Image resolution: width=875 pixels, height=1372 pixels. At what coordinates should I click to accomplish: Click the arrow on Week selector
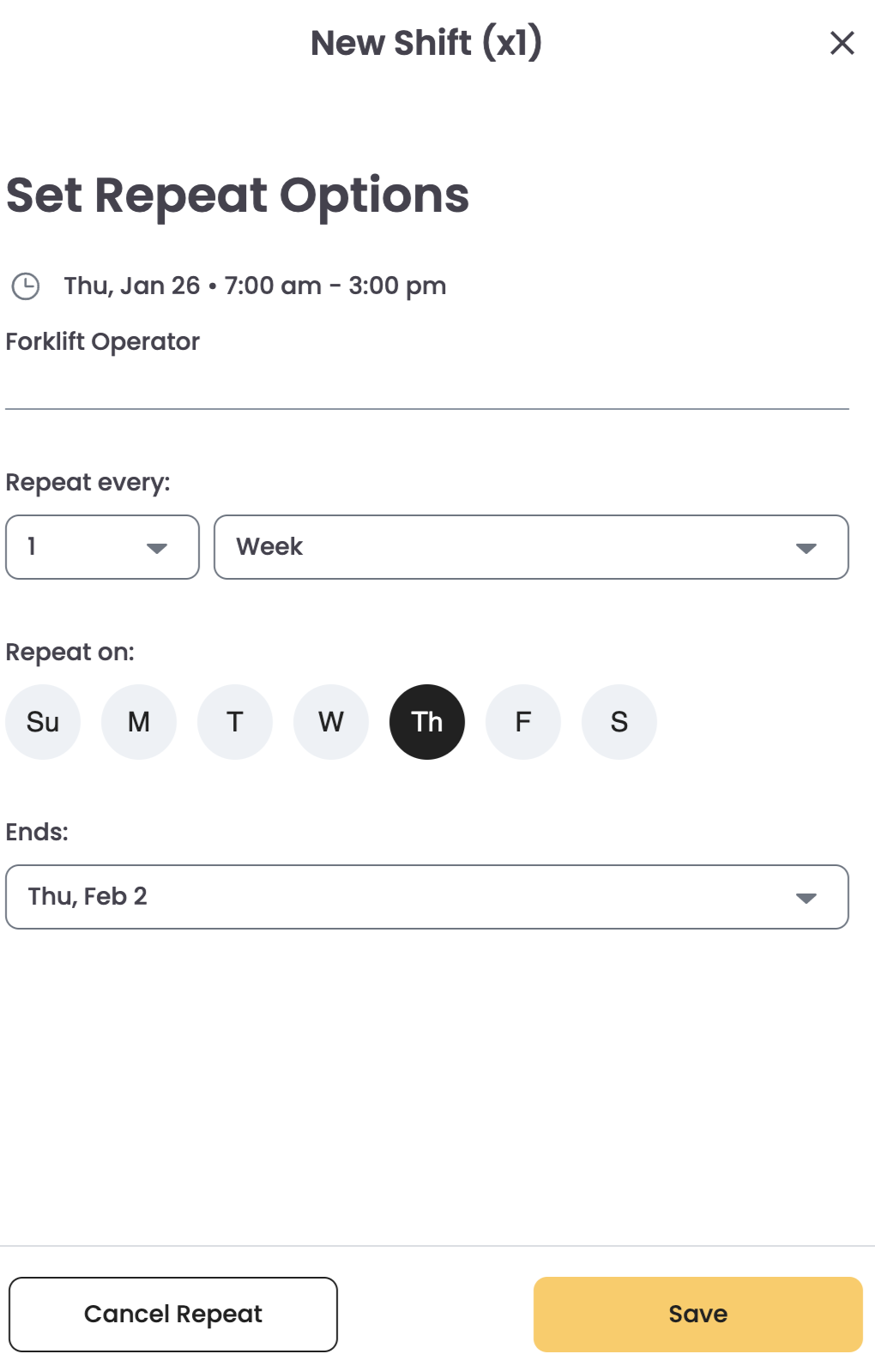point(806,548)
